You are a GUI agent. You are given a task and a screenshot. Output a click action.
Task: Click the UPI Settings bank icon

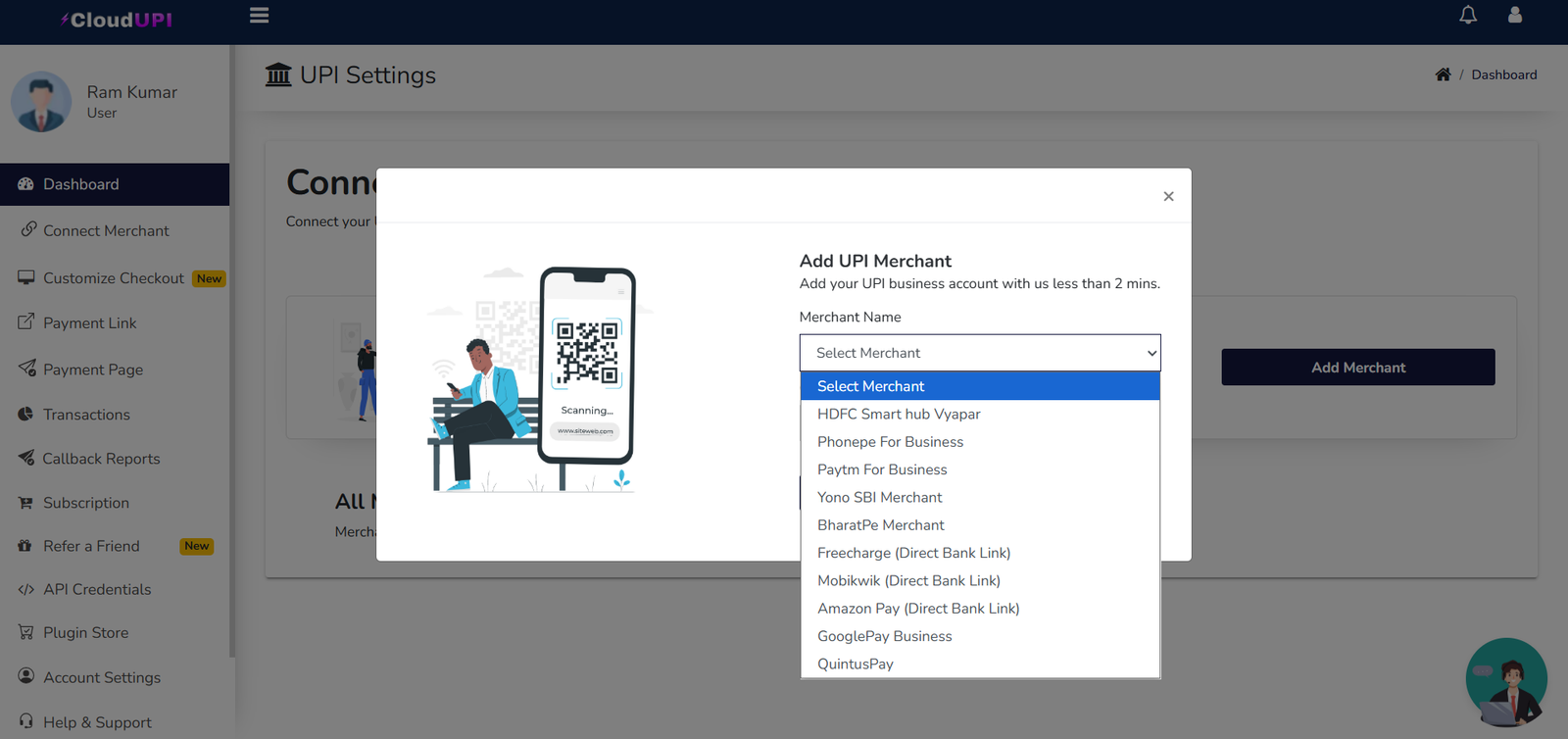click(x=278, y=74)
